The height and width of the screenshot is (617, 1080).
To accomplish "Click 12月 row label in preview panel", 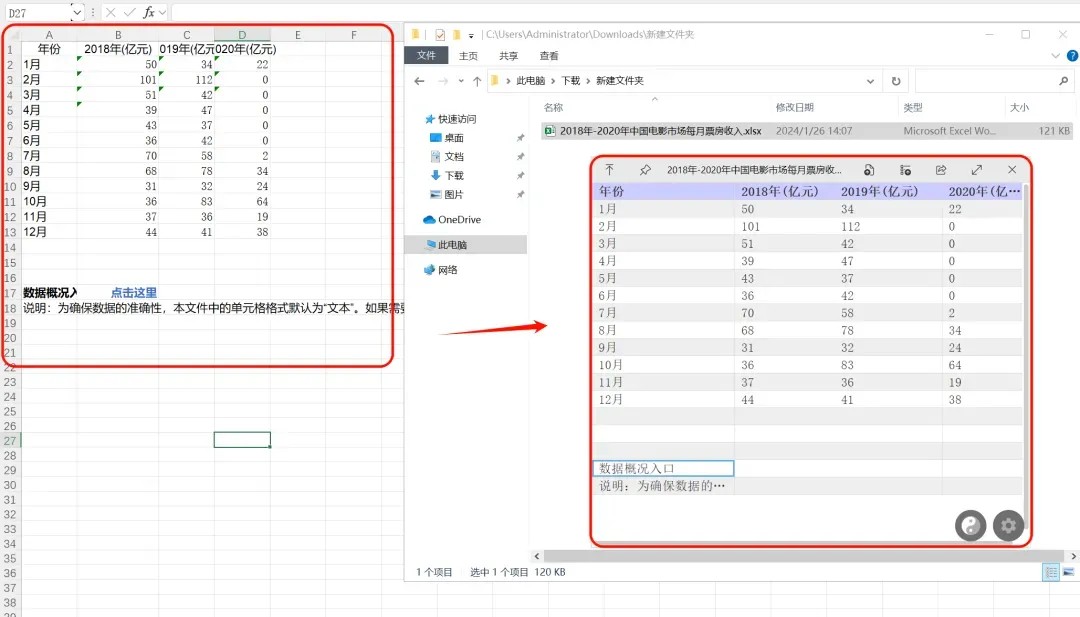I will (610, 399).
